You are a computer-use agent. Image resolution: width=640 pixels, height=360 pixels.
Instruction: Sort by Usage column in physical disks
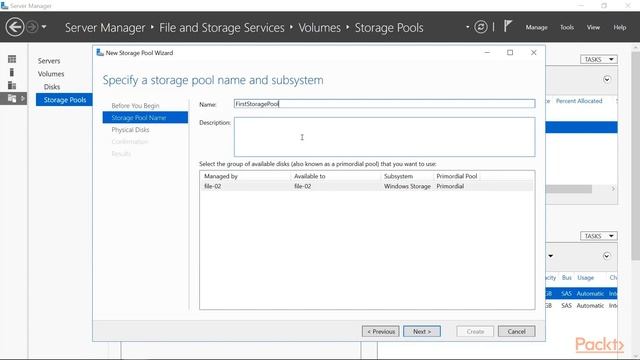pyautogui.click(x=585, y=278)
